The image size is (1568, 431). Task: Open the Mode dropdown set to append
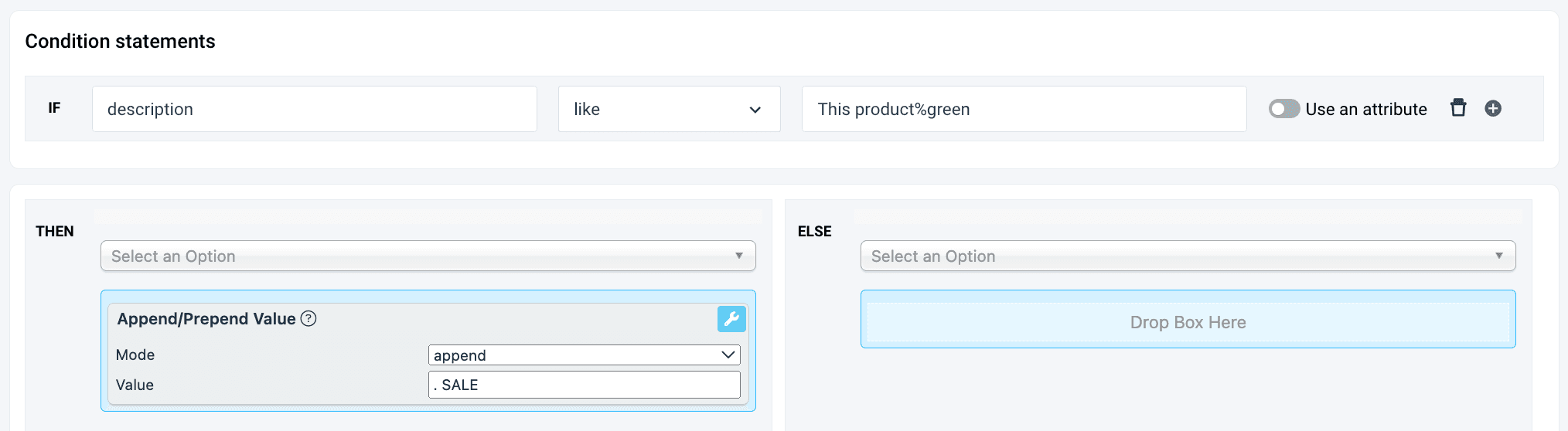[584, 355]
